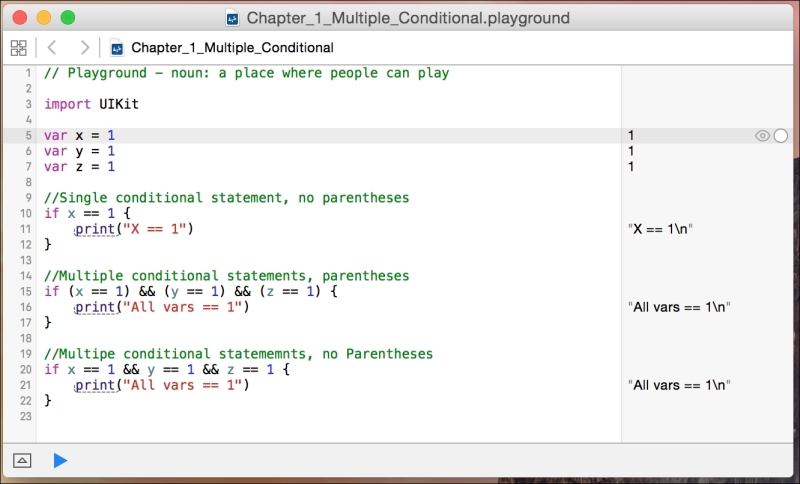Click the closing brace on line 17
800x484 pixels.
(47, 322)
